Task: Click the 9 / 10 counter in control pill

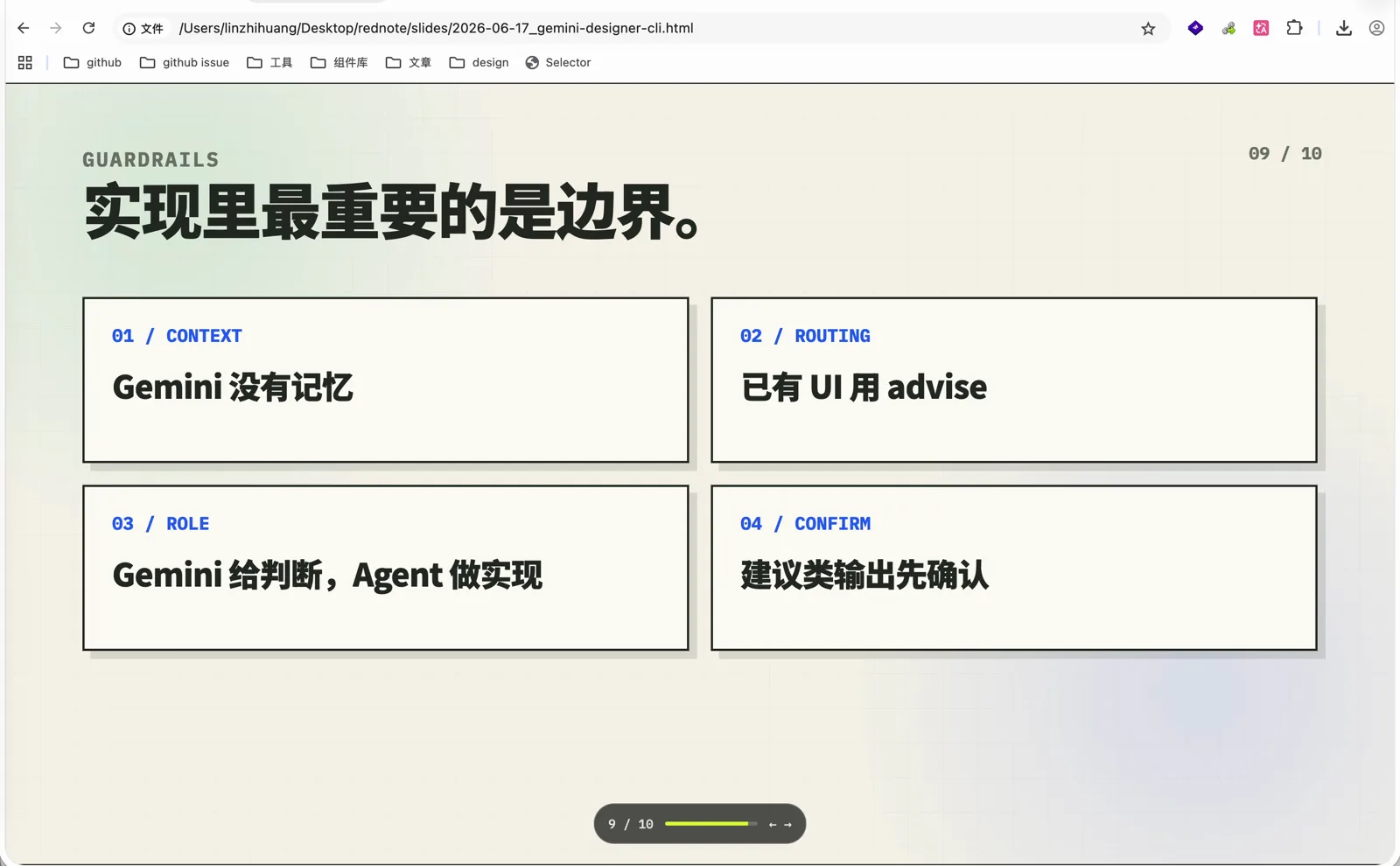Action: [x=631, y=824]
